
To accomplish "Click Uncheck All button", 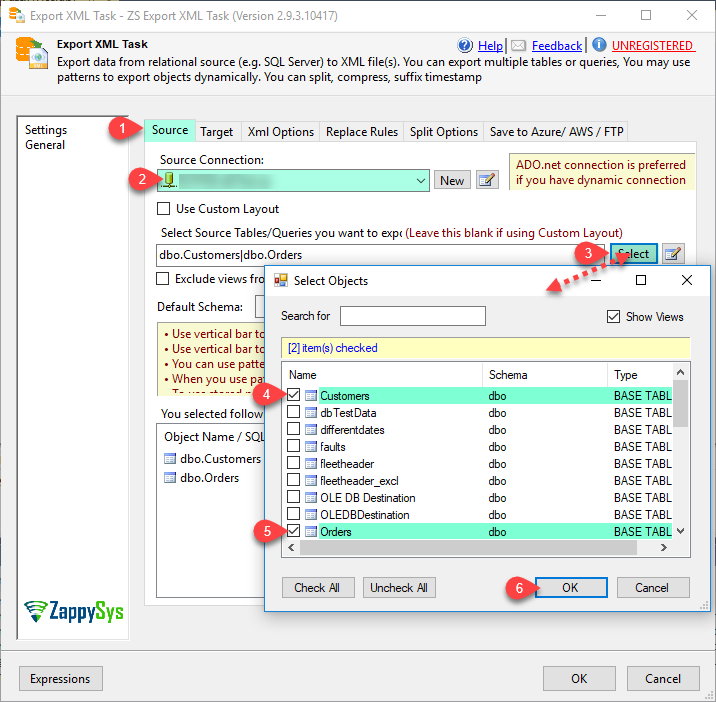I will click(399, 587).
